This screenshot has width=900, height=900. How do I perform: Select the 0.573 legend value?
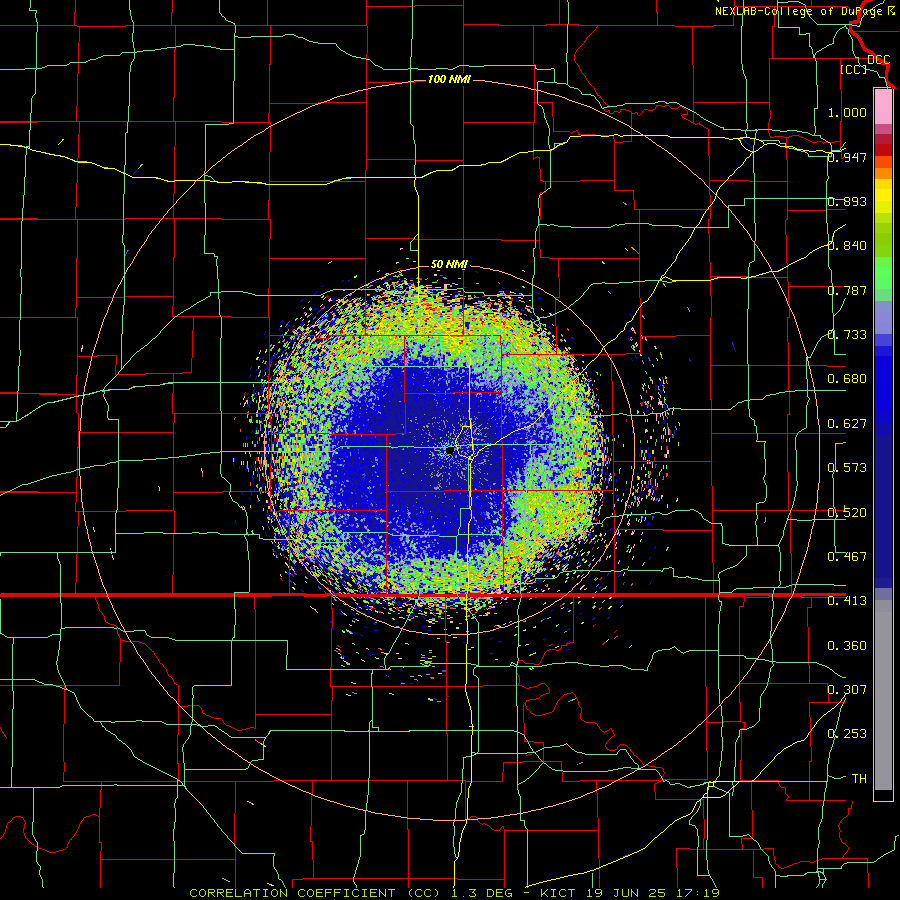pos(847,468)
